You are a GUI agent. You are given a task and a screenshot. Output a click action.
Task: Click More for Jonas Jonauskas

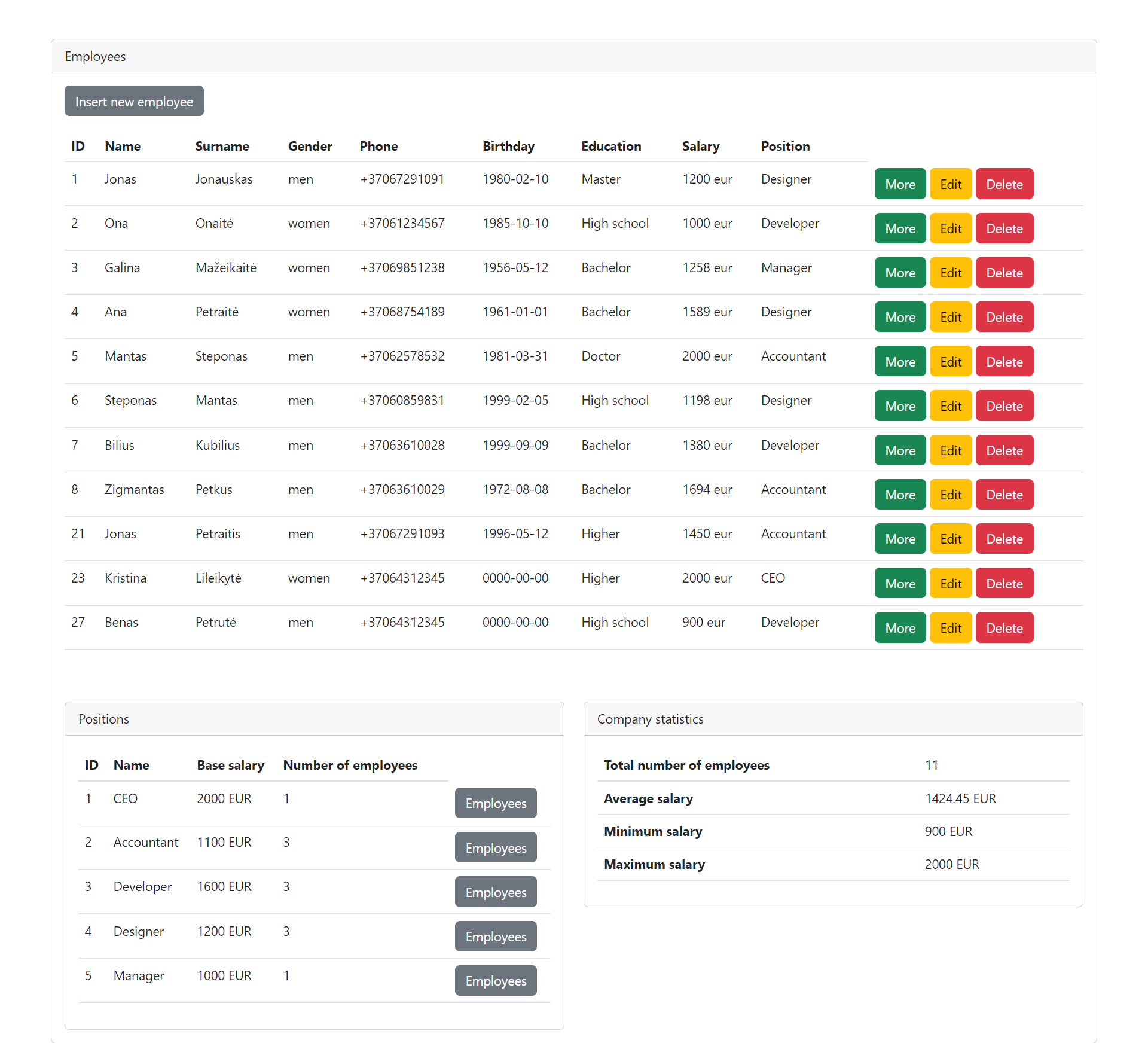click(x=899, y=184)
